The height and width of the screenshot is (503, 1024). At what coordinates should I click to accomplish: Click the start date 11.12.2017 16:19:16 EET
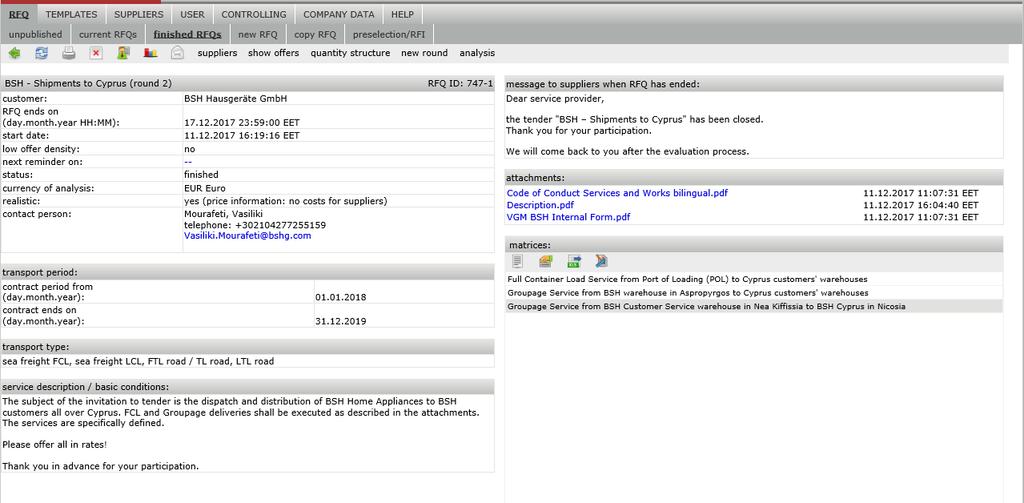tap(242, 136)
